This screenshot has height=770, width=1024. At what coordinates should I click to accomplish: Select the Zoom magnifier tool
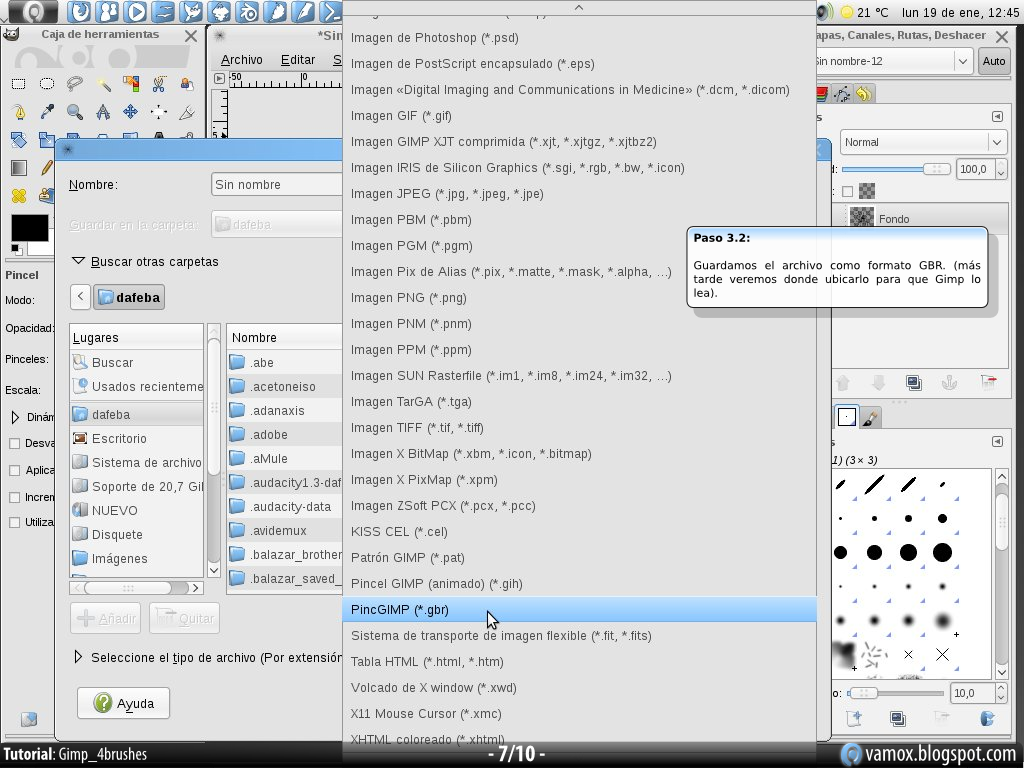click(x=74, y=112)
